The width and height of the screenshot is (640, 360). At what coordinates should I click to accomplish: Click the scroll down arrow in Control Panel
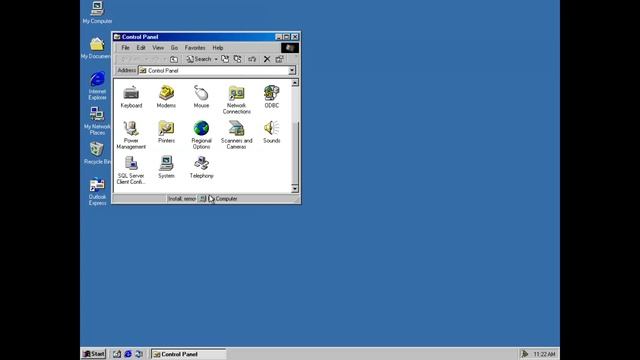point(295,189)
